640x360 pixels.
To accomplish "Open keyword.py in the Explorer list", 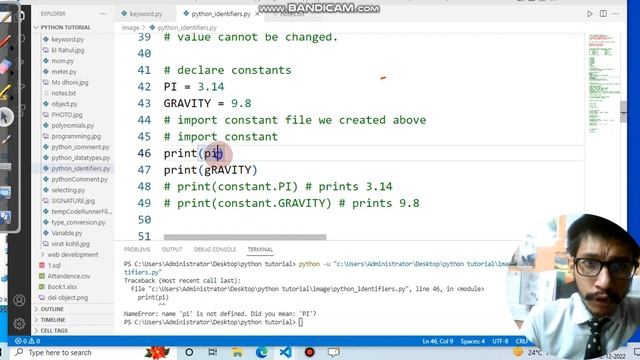I will point(67,40).
